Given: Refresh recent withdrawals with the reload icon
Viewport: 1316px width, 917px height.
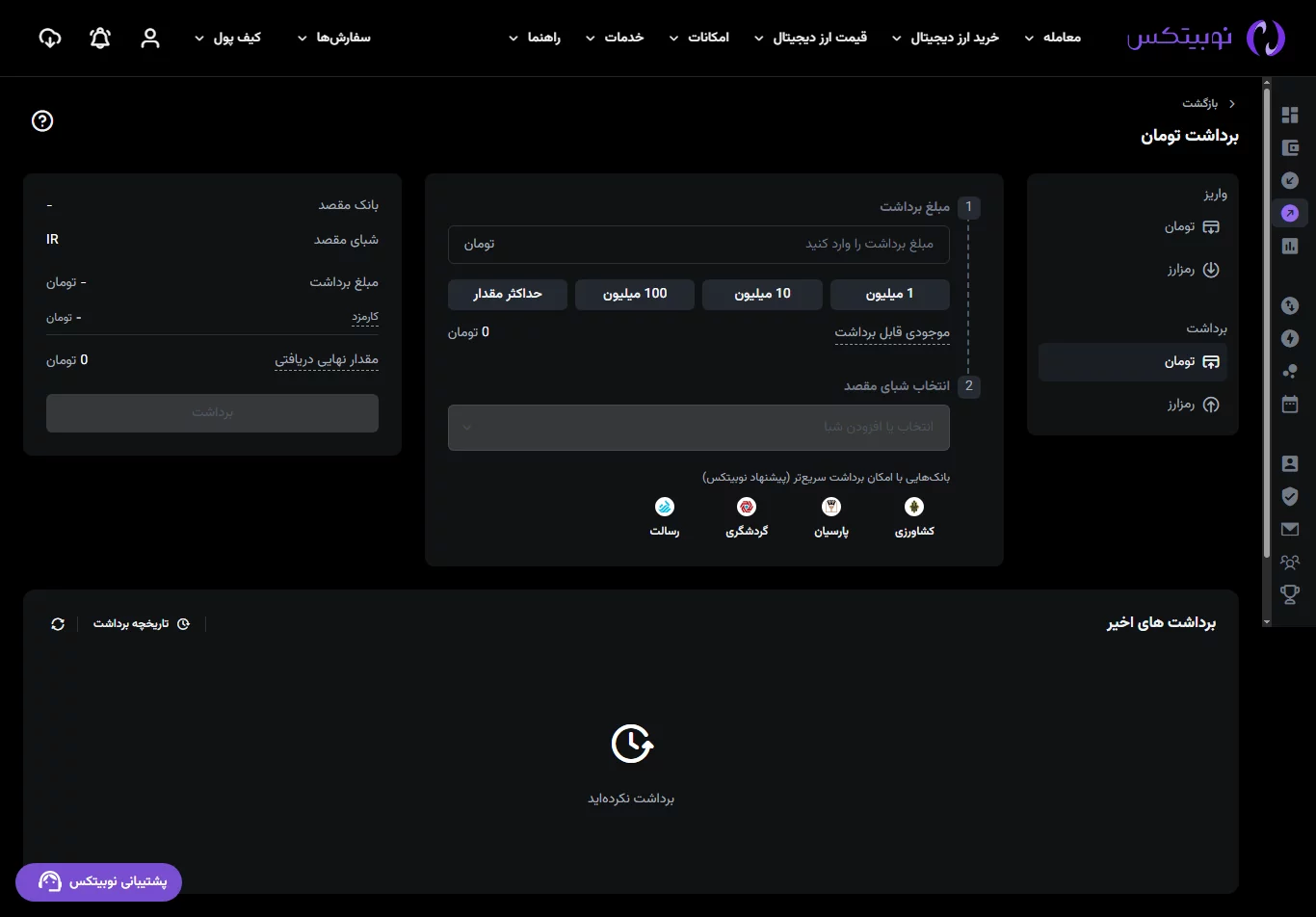Looking at the screenshot, I should point(58,624).
